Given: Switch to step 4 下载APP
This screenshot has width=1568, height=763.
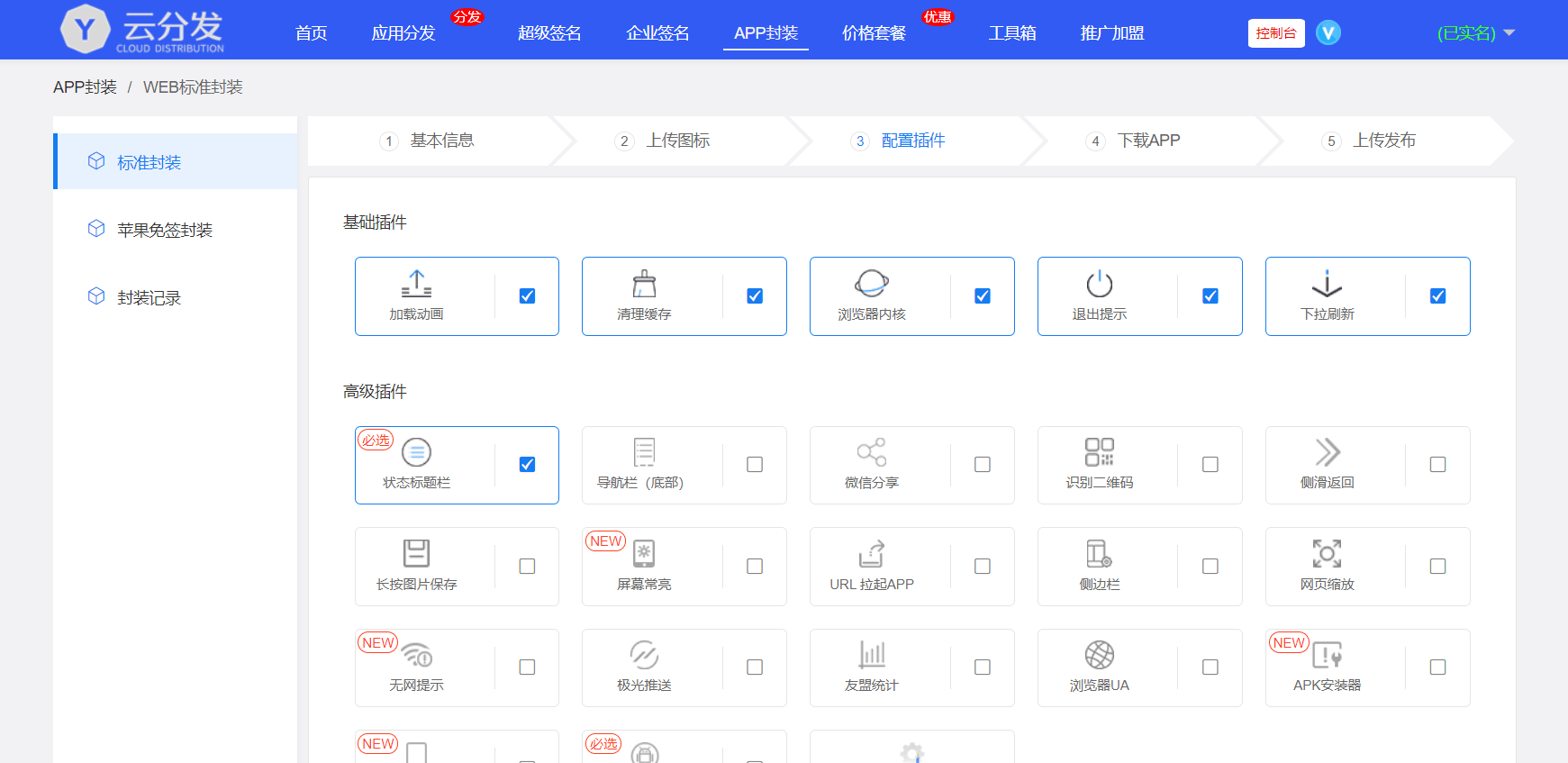Looking at the screenshot, I should pyautogui.click(x=1147, y=141).
